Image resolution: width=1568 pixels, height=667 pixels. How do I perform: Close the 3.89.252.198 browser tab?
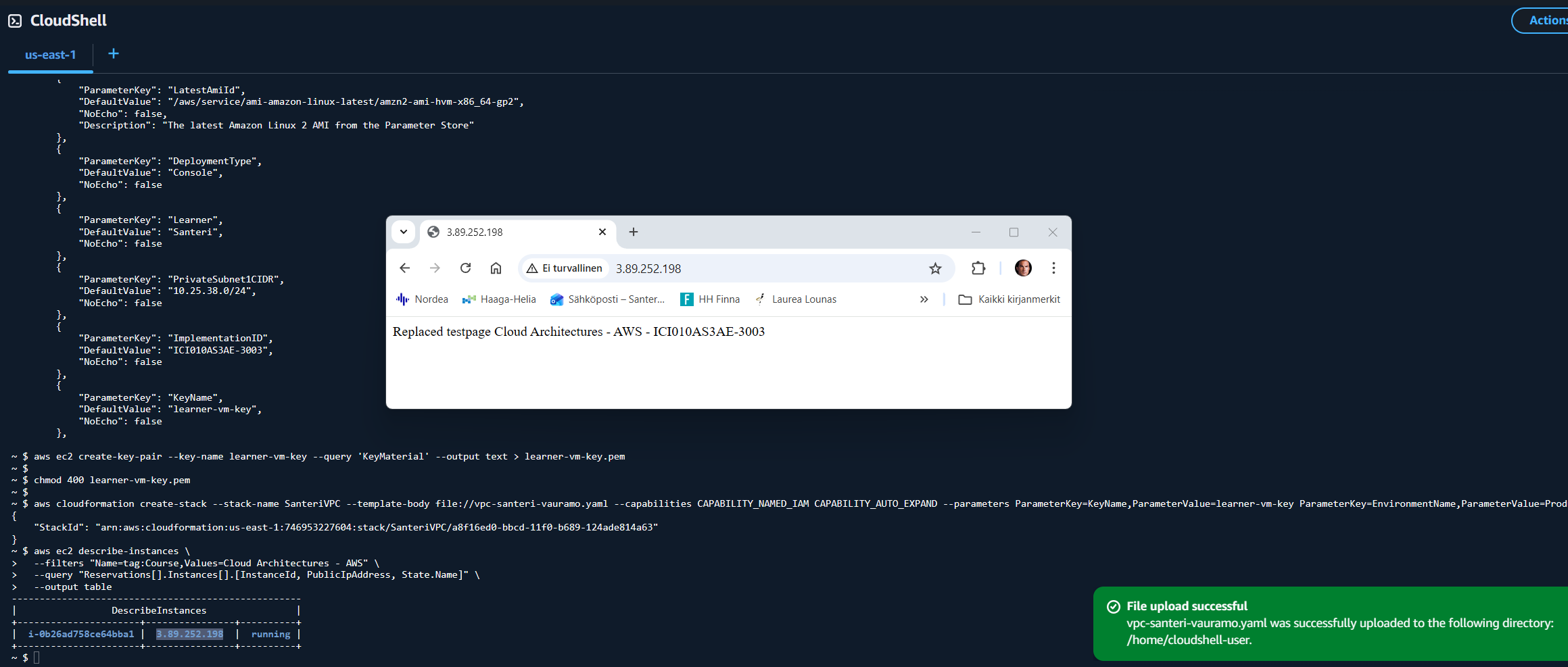click(x=602, y=232)
